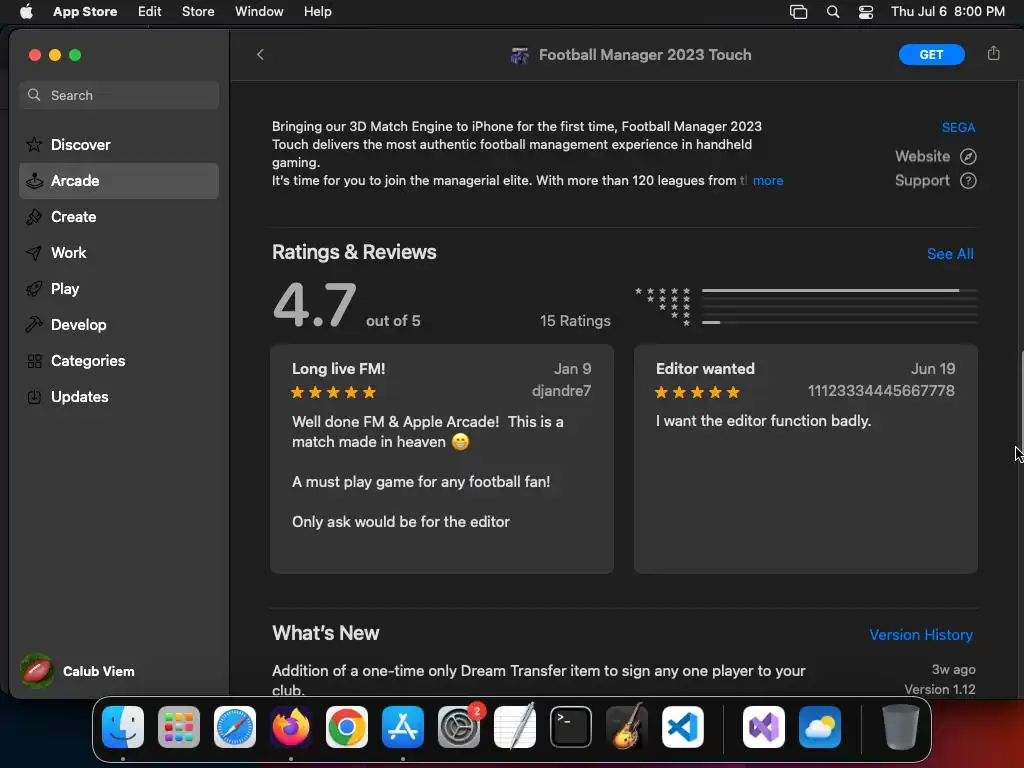Click See All ratings and reviews
Image resolution: width=1024 pixels, height=768 pixels.
[x=950, y=254]
